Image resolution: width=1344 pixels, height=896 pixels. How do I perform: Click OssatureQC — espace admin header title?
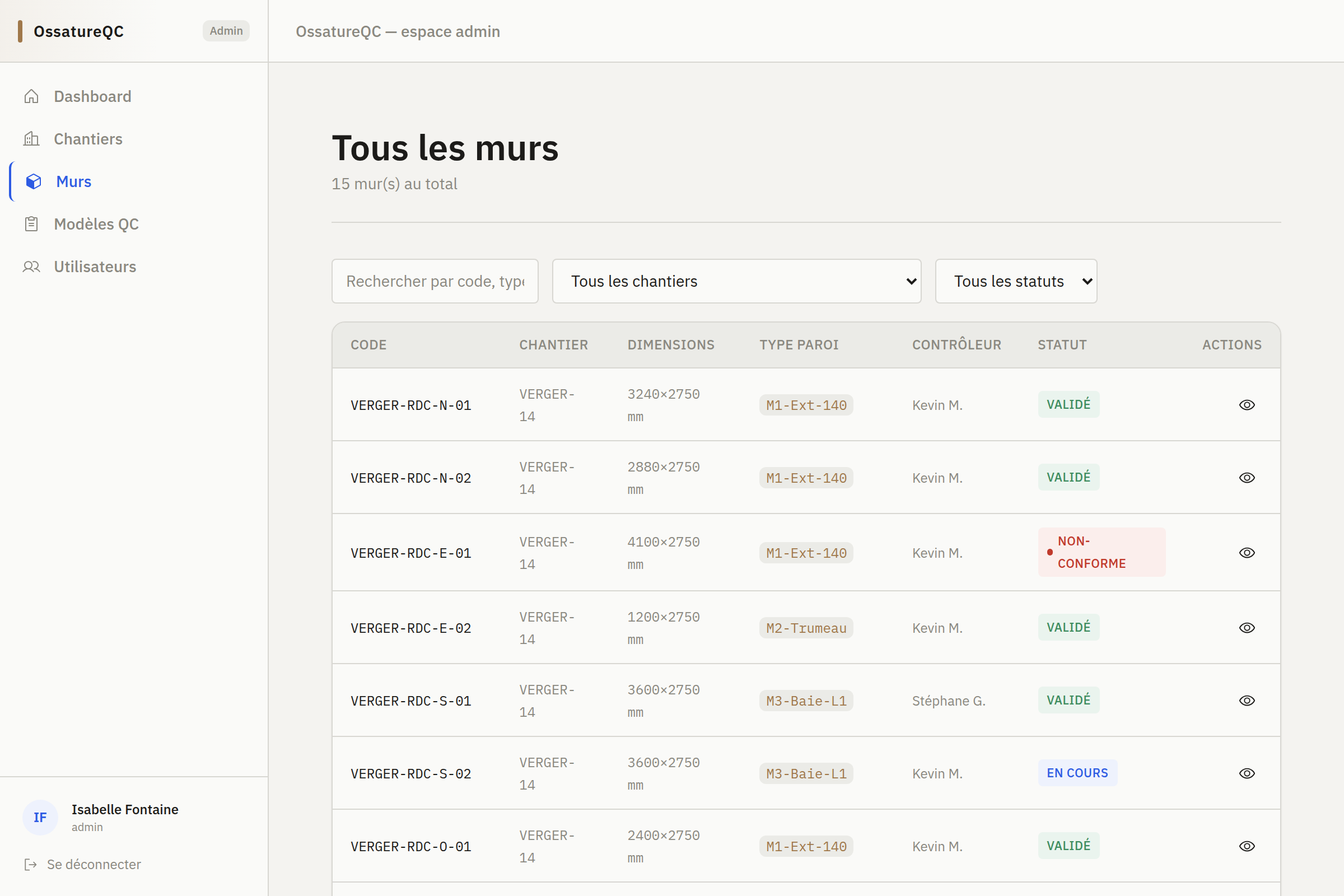click(x=398, y=31)
